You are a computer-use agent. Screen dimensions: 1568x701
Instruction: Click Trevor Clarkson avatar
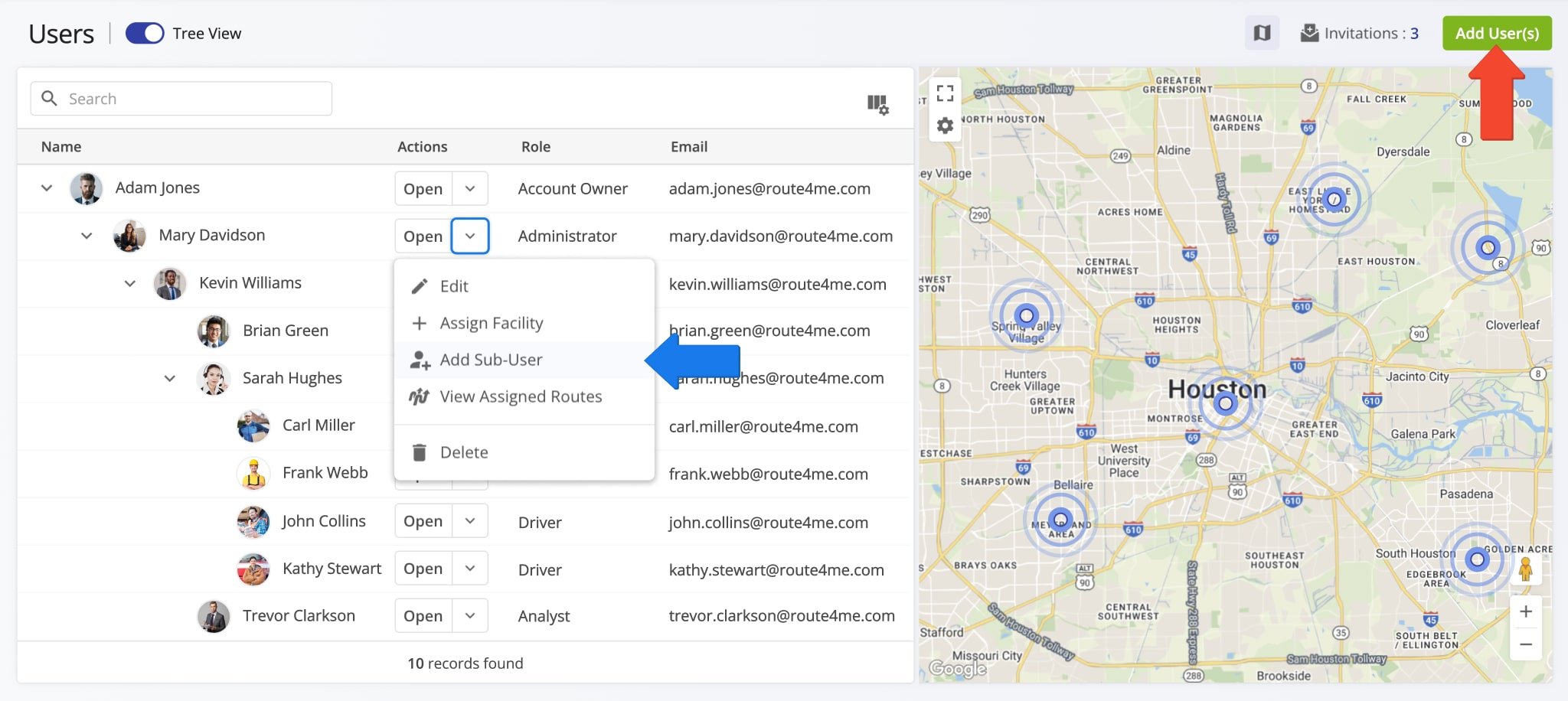[214, 616]
